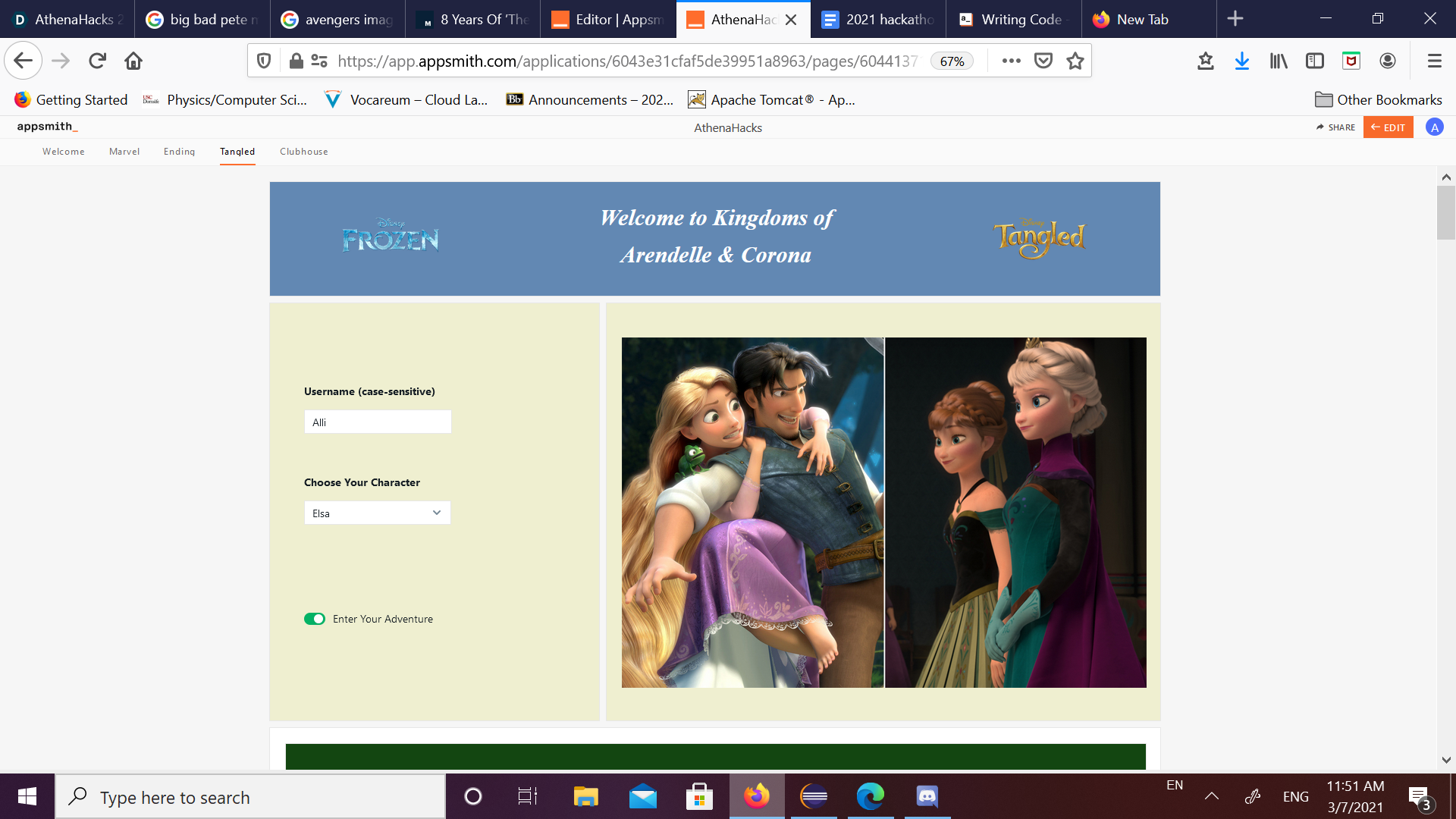
Task: Open the Firefox downloads arrow icon
Action: (1241, 61)
